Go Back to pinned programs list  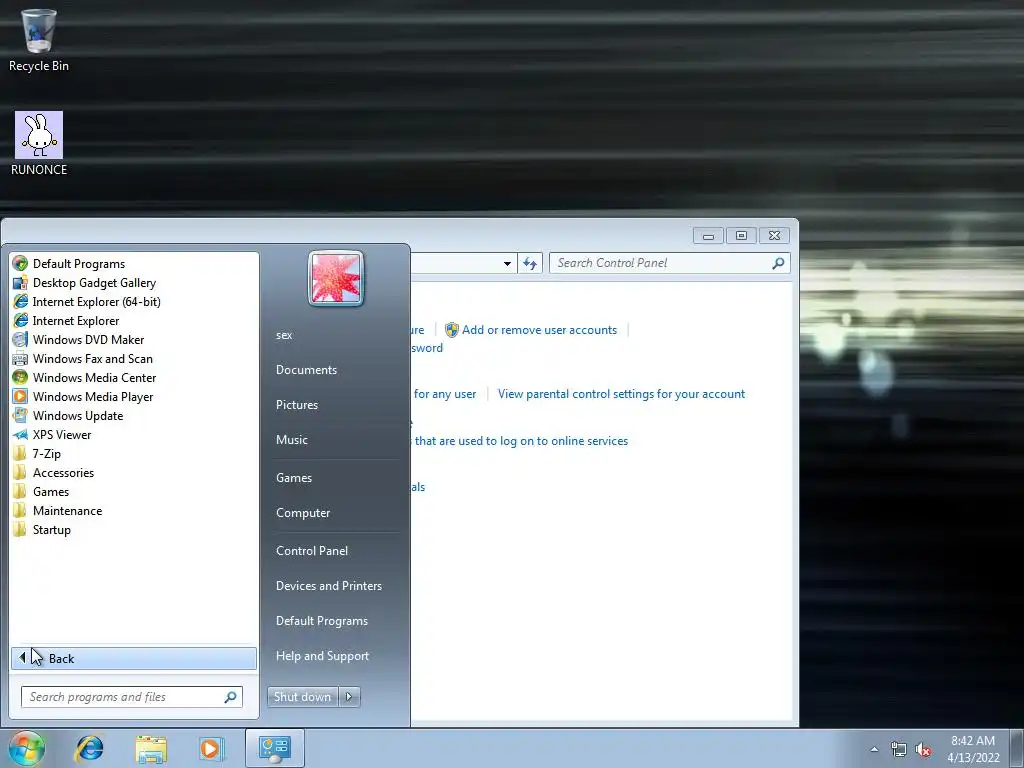point(134,658)
